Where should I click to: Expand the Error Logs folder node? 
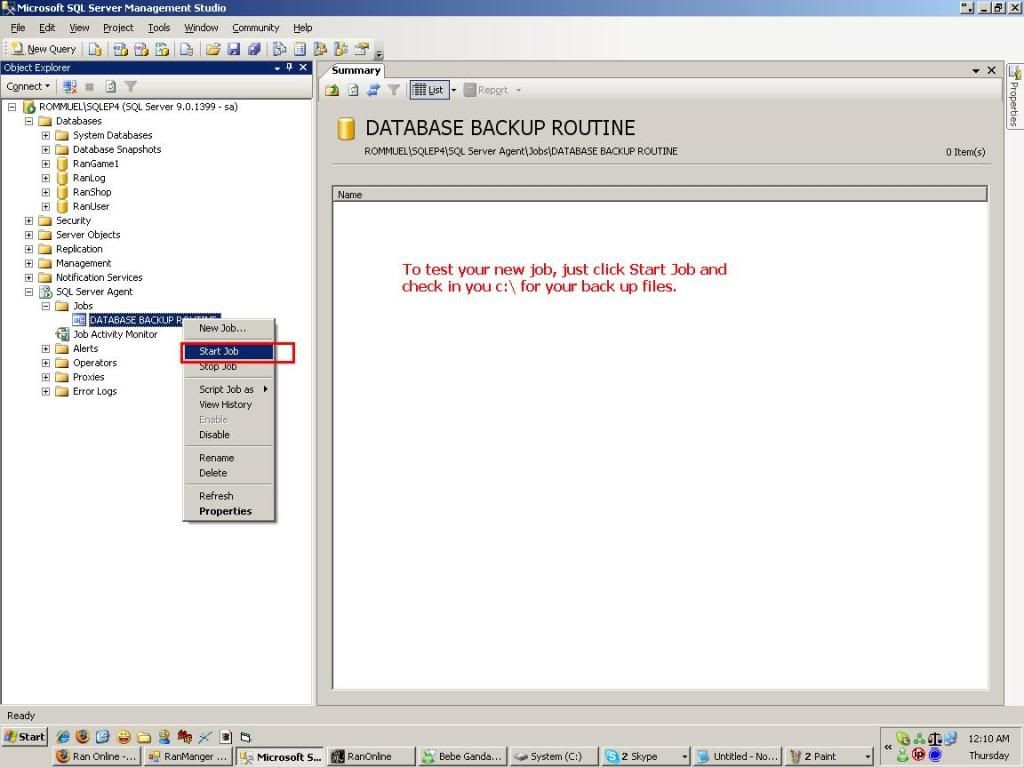(46, 391)
